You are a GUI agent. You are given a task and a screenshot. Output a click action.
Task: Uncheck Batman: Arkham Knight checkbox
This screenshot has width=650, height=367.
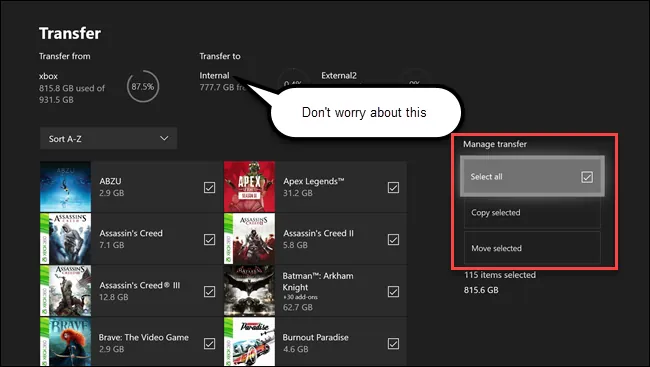click(393, 292)
